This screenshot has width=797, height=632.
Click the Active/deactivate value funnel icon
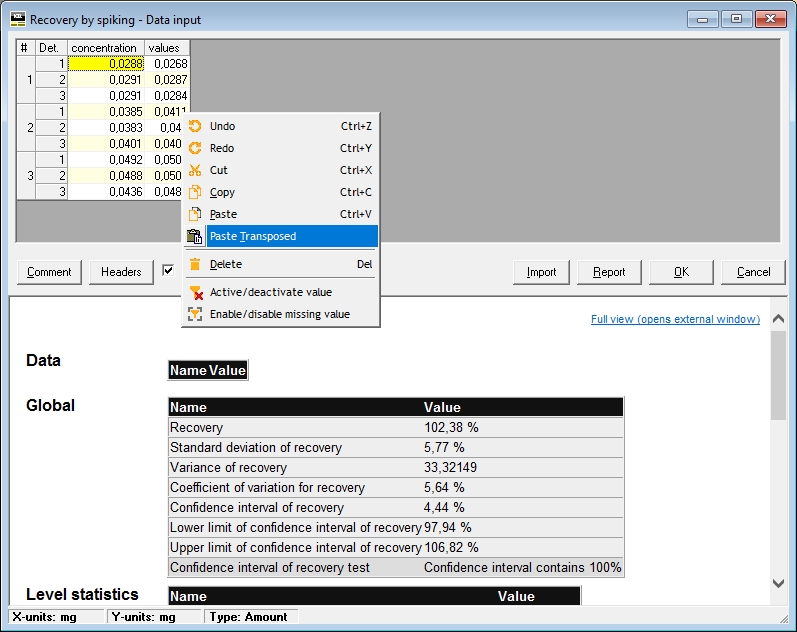click(196, 292)
